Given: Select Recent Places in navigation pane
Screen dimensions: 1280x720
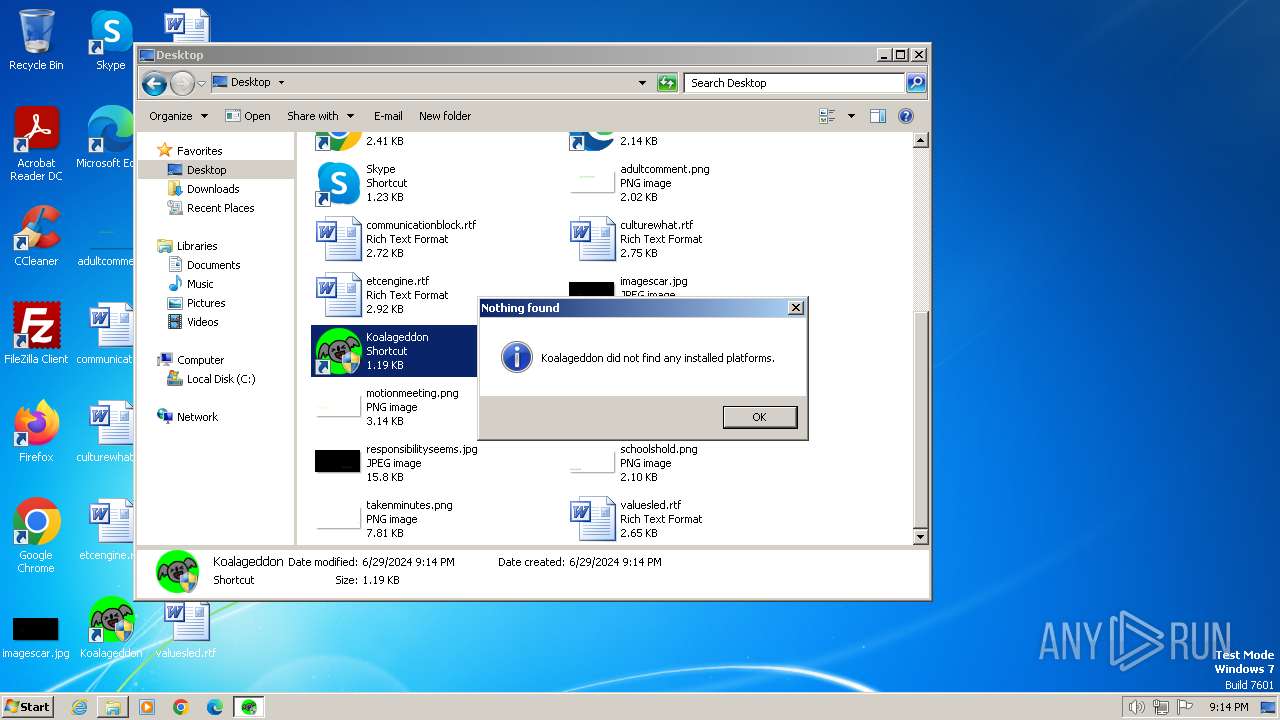Looking at the screenshot, I should [220, 208].
